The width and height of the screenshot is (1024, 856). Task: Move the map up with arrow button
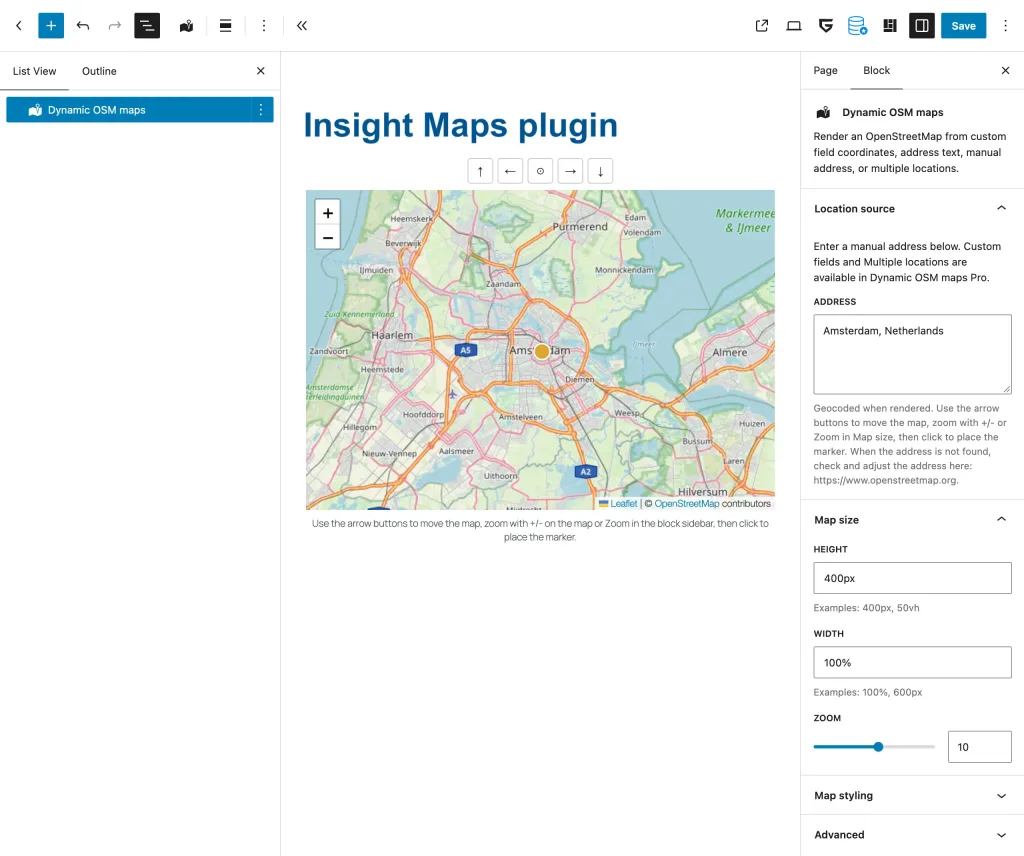coord(480,171)
